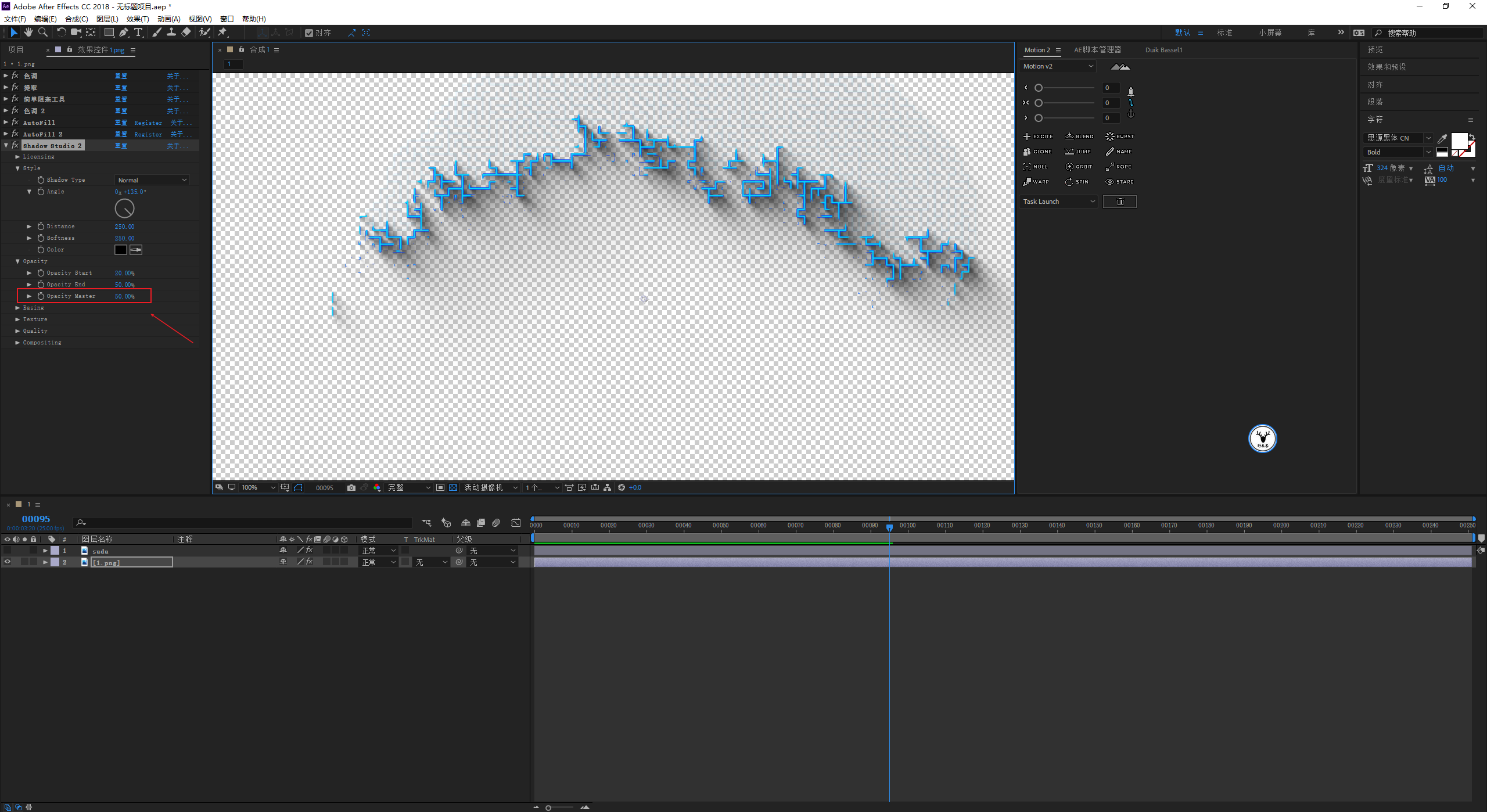This screenshot has width=1487, height=812.
Task: Open the 效果(T) menu
Action: tap(138, 19)
